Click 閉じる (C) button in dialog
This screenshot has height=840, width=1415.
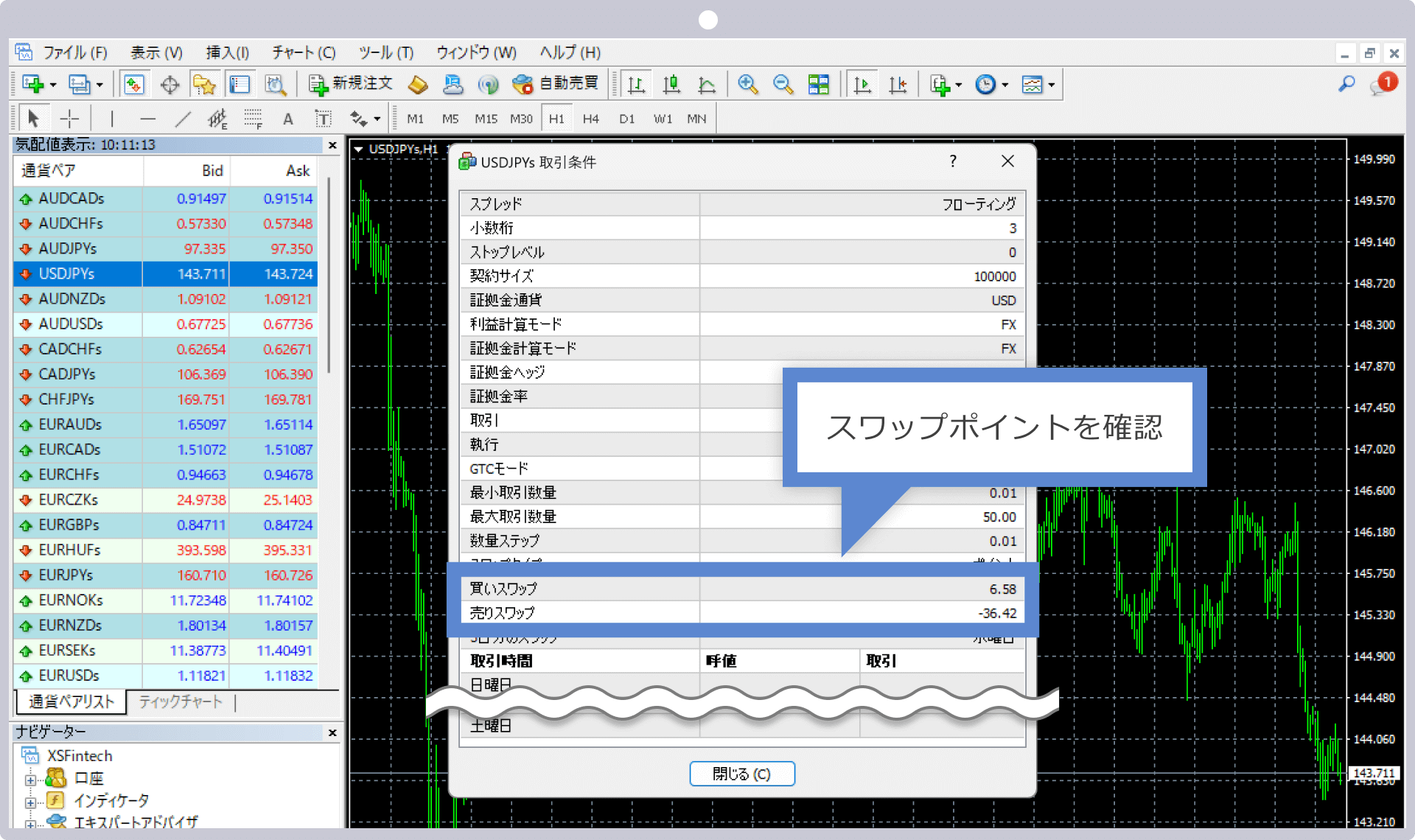click(x=741, y=774)
